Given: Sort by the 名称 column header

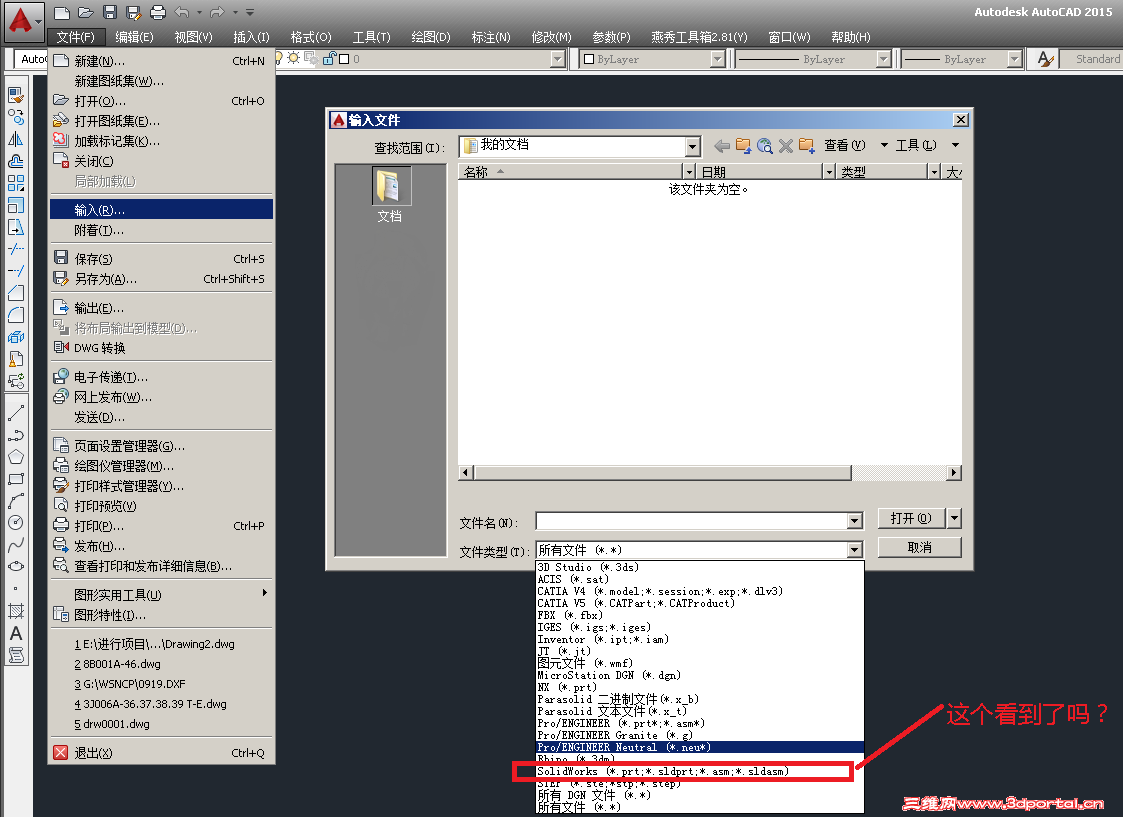Looking at the screenshot, I should [570, 172].
